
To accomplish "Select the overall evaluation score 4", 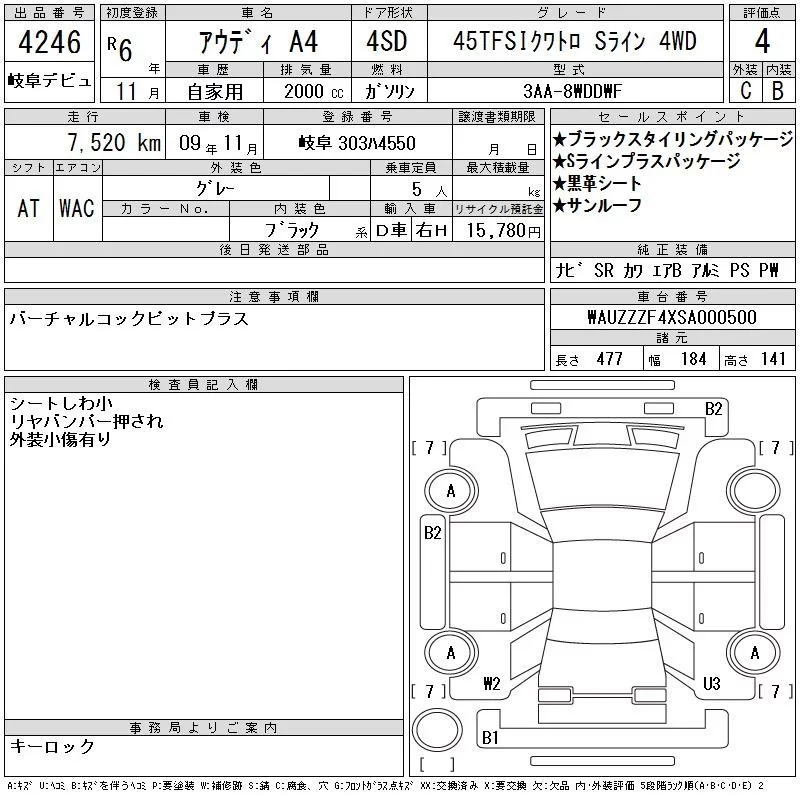I will click(x=761, y=41).
